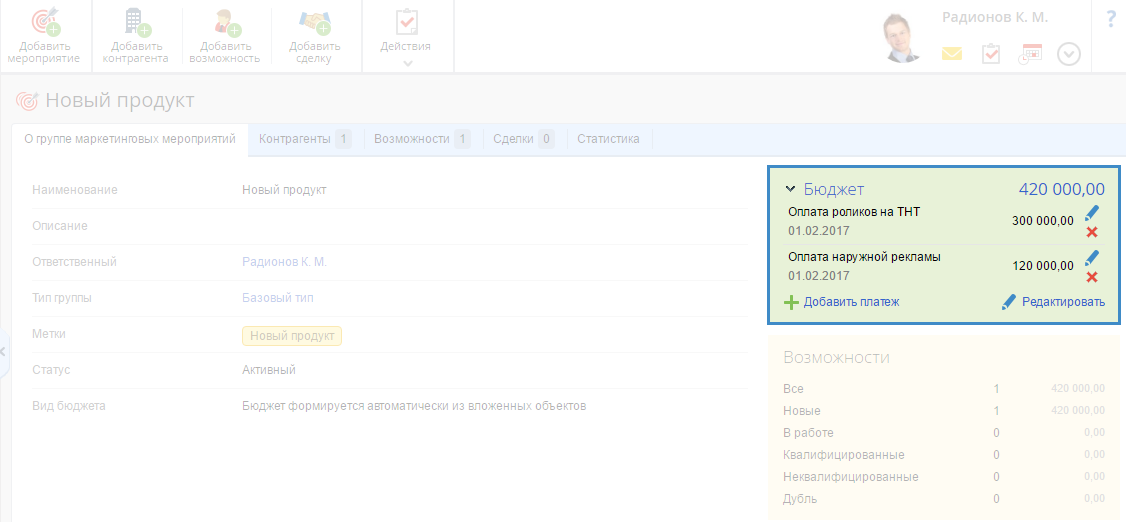Click the Добавить сделку handshake icon
1126x522 pixels.
pos(315,23)
